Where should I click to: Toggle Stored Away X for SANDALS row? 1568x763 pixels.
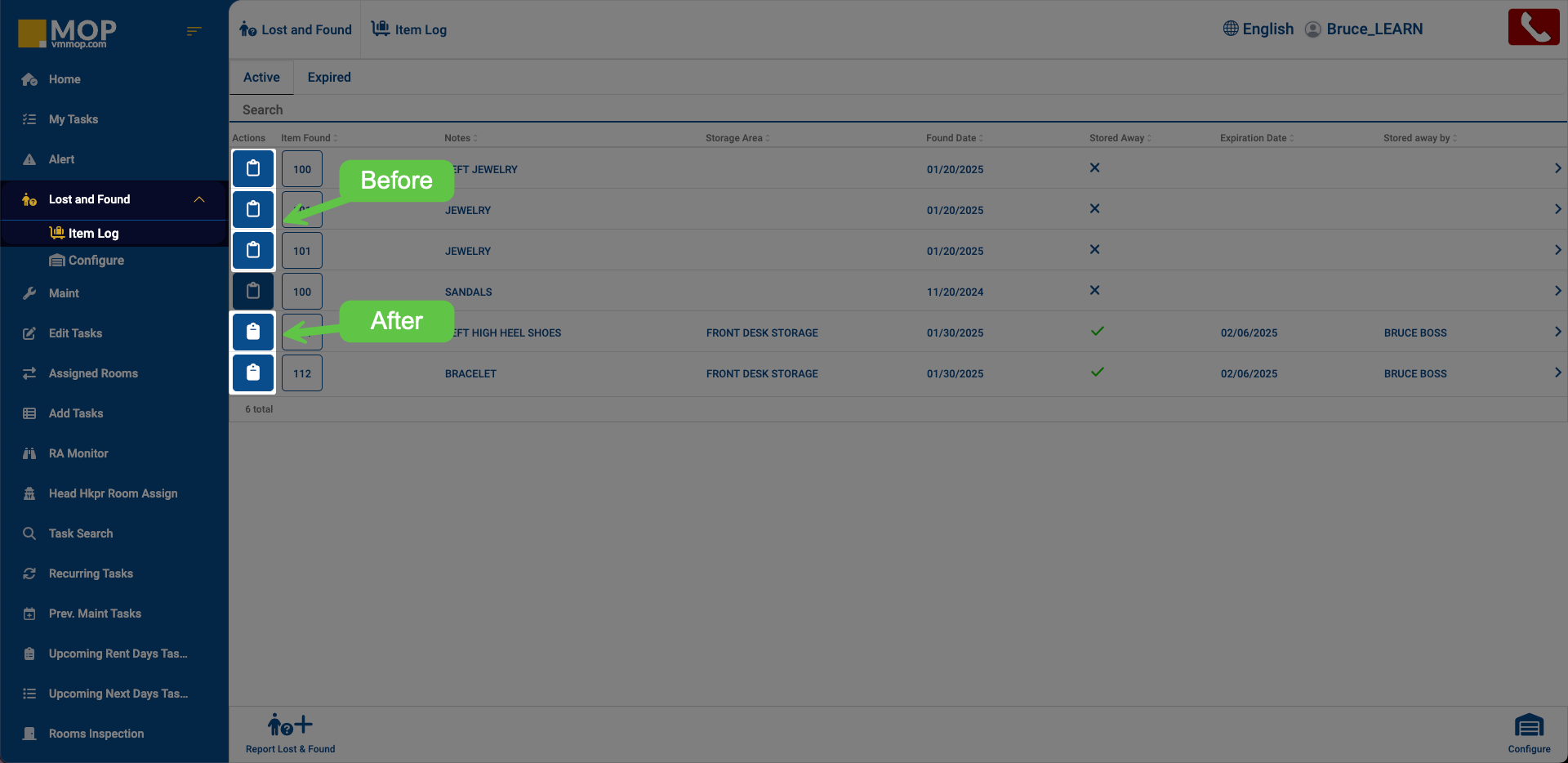(x=1094, y=291)
